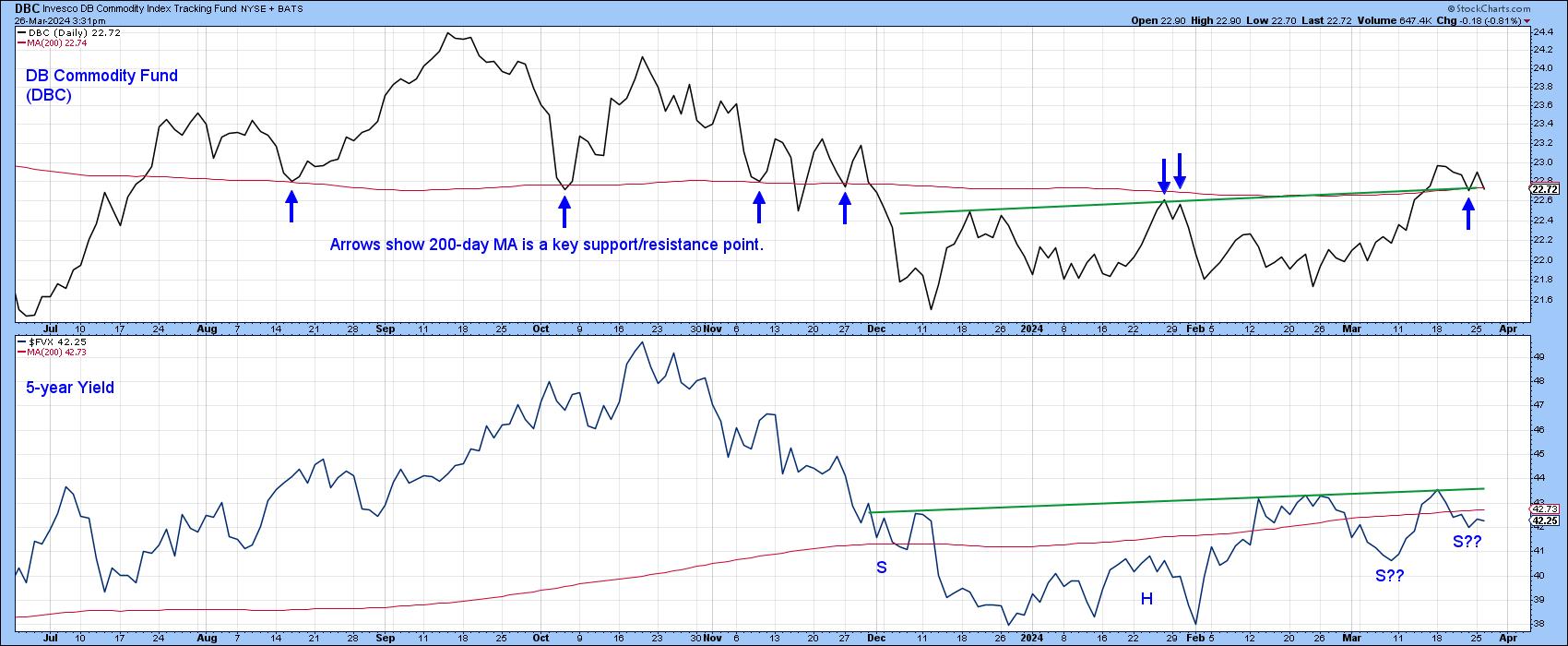1568x646 pixels.
Task: Click Dec on the lower chart's date axis
Action: click(x=877, y=637)
